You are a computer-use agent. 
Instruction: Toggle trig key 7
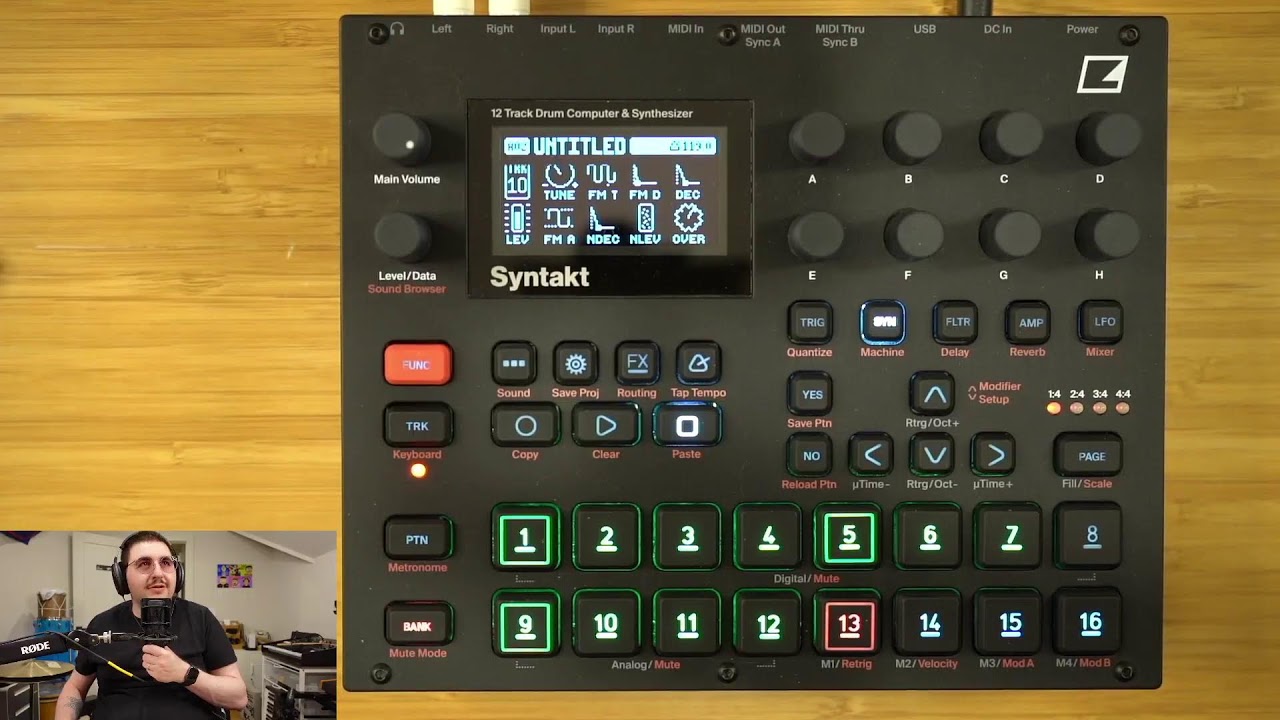tap(1011, 539)
